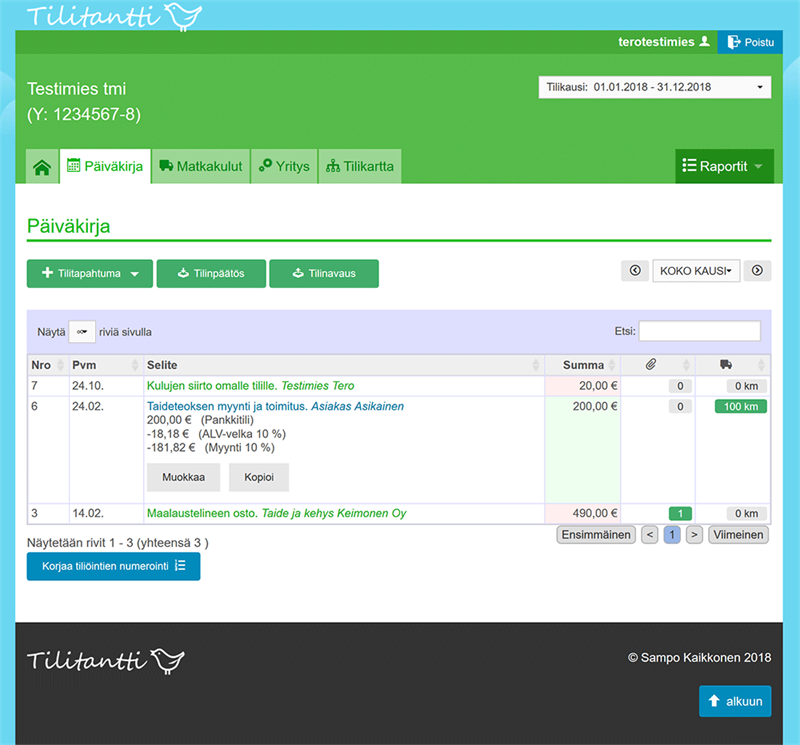Open the KOKO KAUSI period selector
This screenshot has width=800, height=745.
click(x=695, y=271)
